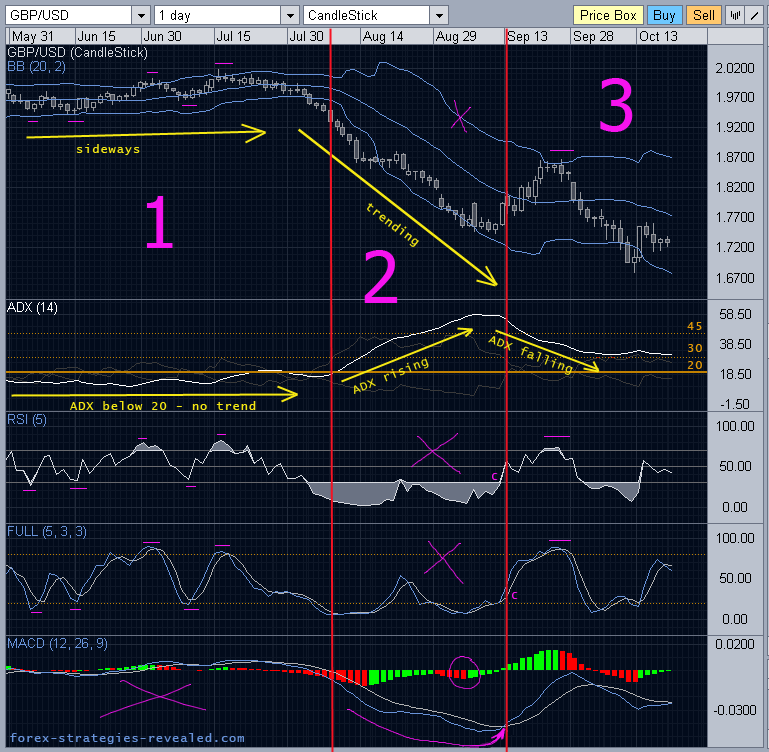
Task: Click Aug 14 on the date axis
Action: (x=384, y=36)
